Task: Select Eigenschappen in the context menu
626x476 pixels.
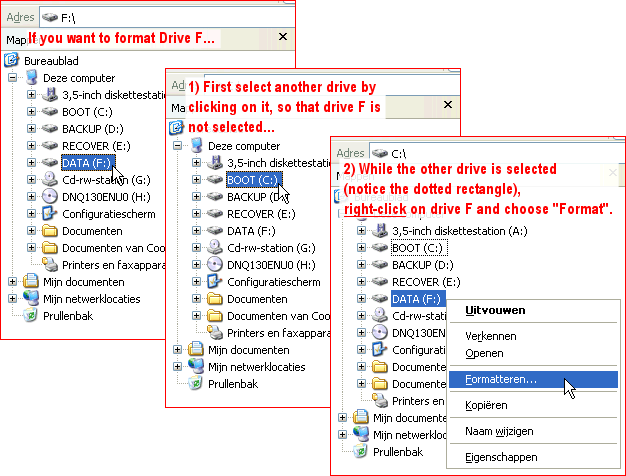Action: [x=500, y=455]
